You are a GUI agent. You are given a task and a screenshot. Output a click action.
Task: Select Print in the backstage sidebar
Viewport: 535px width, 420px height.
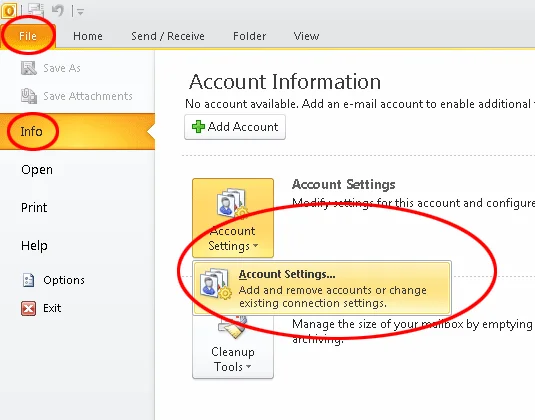click(x=34, y=207)
